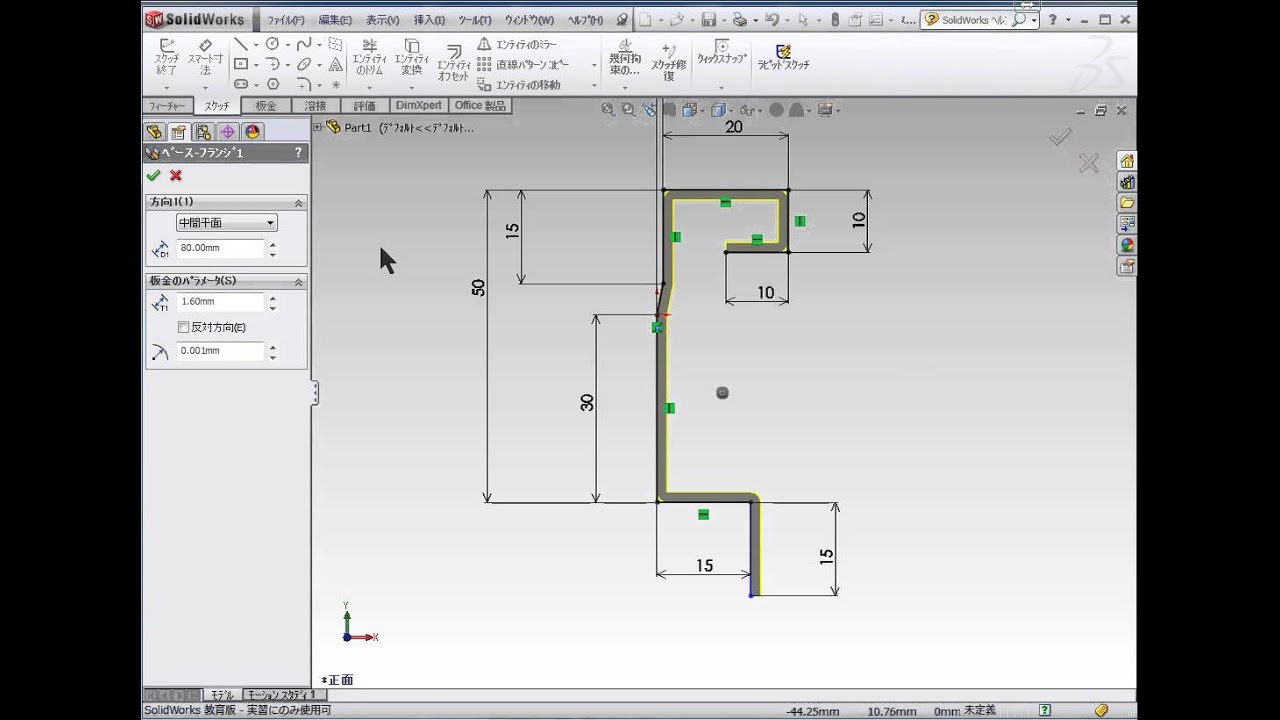Click the Undo icon in top toolbar
Viewport: 1280px width, 720px height.
[771, 20]
